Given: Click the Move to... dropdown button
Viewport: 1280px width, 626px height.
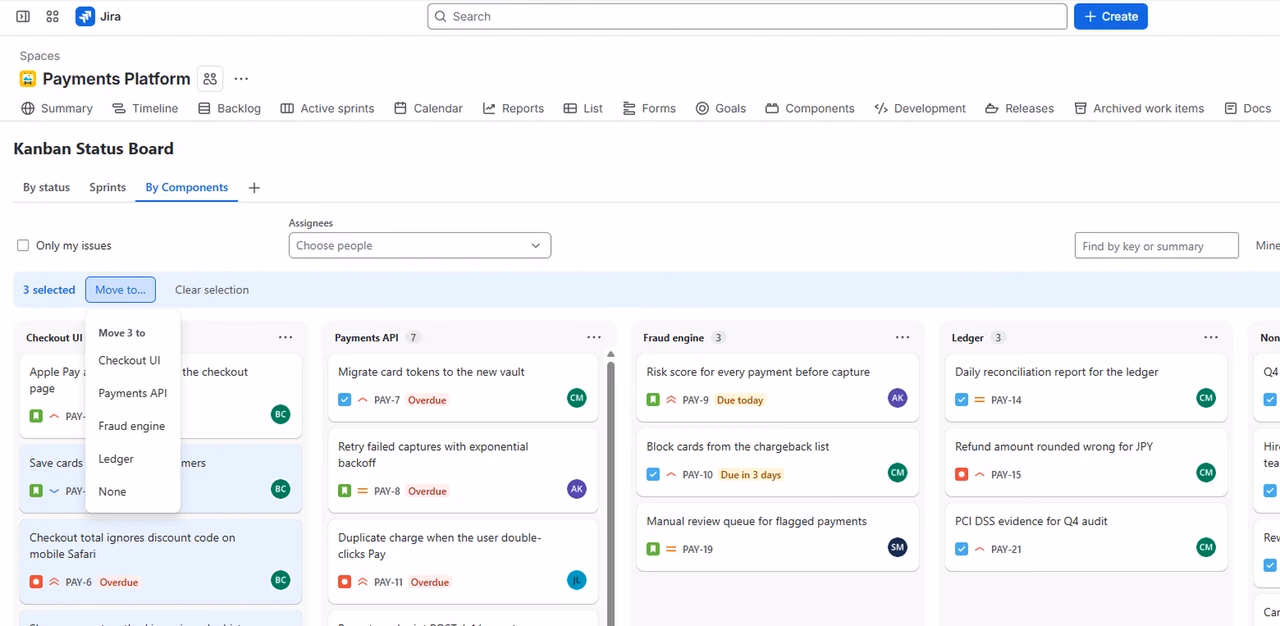Looking at the screenshot, I should pos(120,290).
